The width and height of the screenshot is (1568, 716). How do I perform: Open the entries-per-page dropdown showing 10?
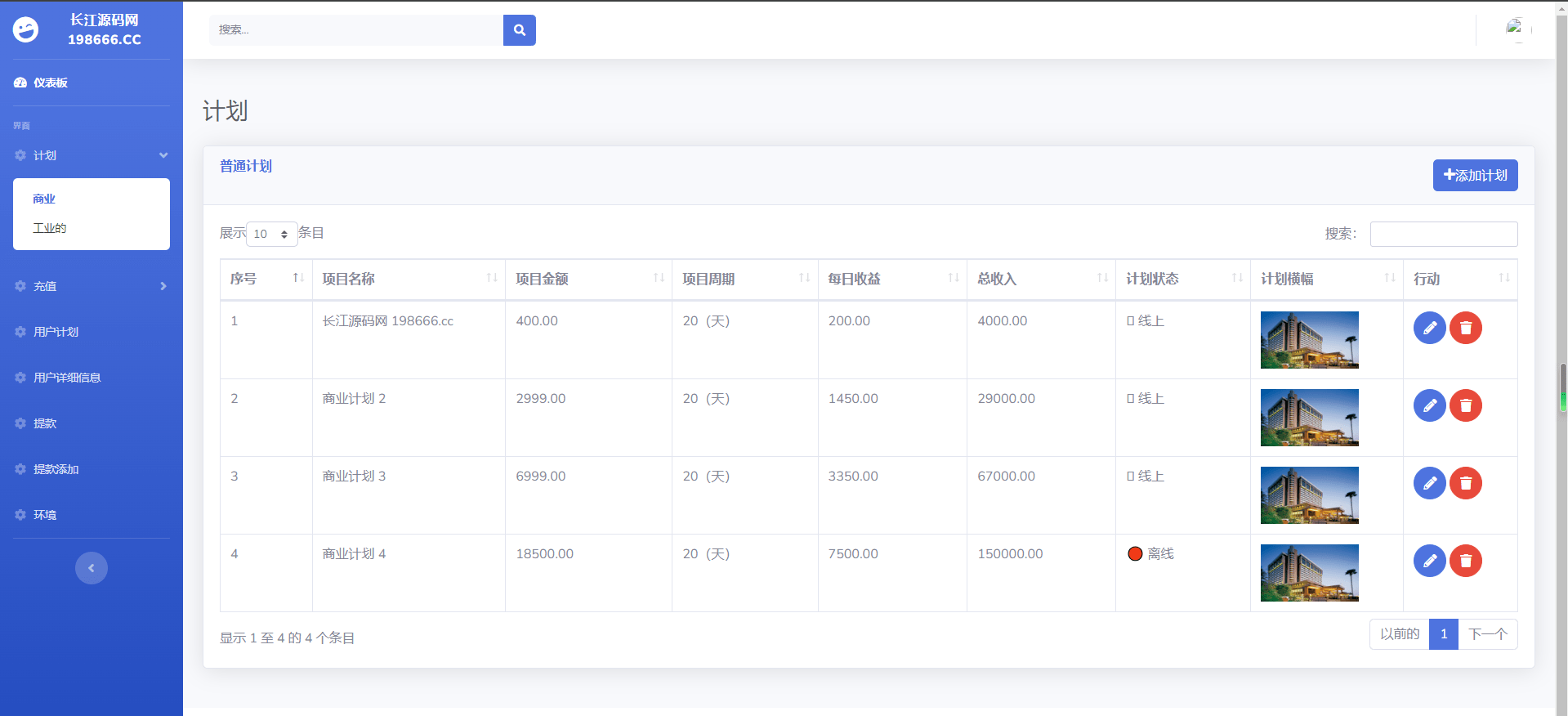point(272,234)
